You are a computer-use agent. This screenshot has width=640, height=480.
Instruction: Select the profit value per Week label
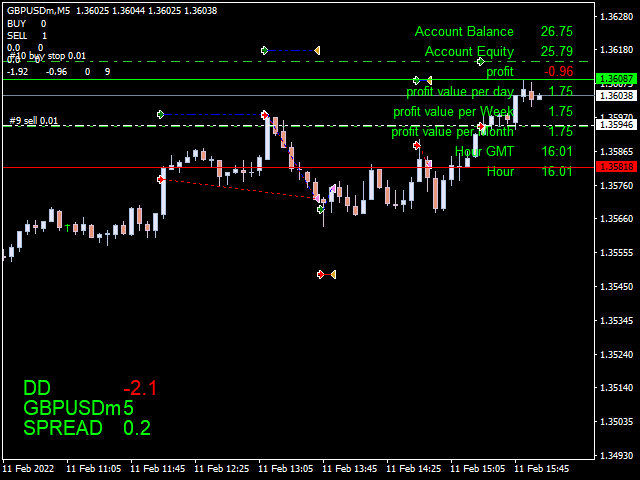pos(453,111)
